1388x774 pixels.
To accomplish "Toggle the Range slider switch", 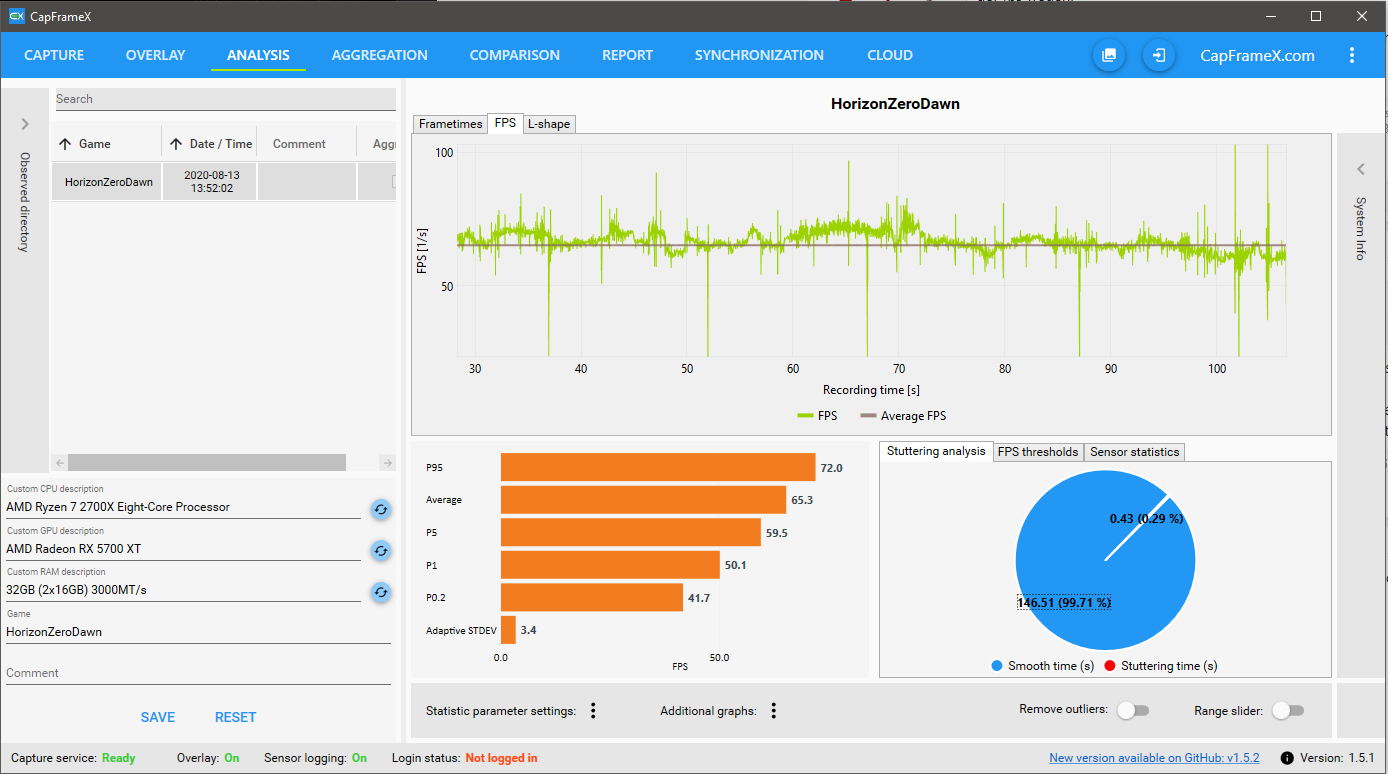I will pos(1288,710).
